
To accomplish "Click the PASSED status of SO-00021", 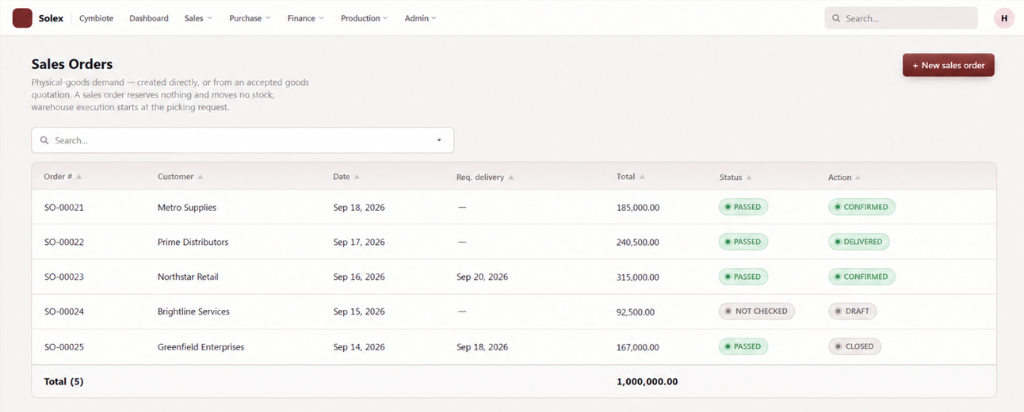I will 744,207.
